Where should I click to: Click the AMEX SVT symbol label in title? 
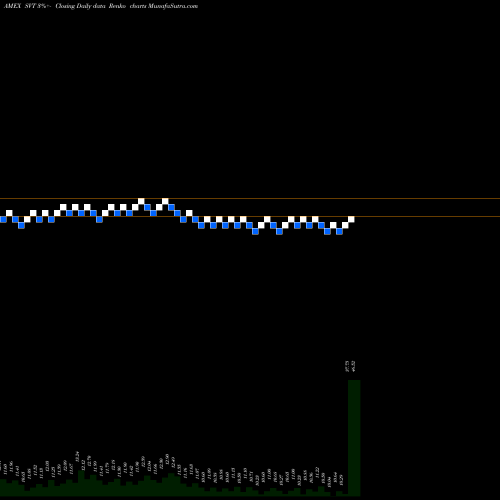(x=20, y=6)
